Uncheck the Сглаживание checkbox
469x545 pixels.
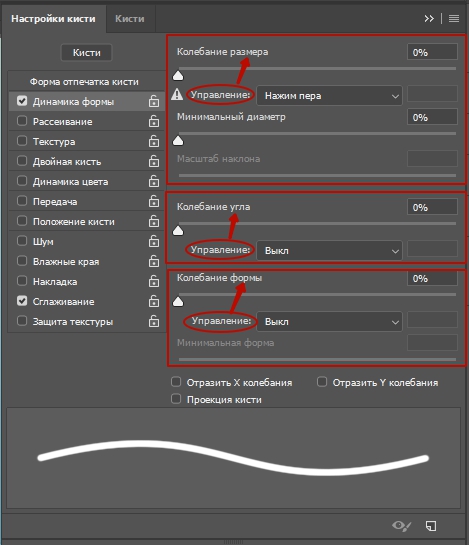coord(22,301)
